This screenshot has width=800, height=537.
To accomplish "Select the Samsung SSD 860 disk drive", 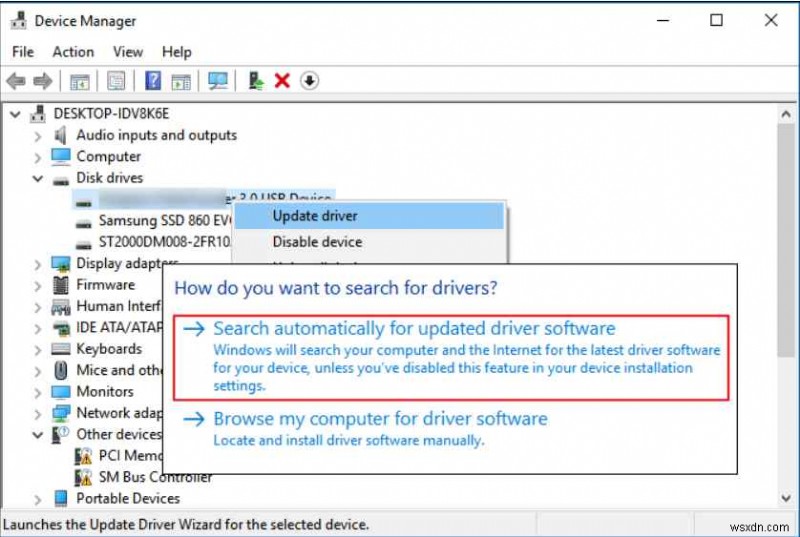I will (x=165, y=220).
